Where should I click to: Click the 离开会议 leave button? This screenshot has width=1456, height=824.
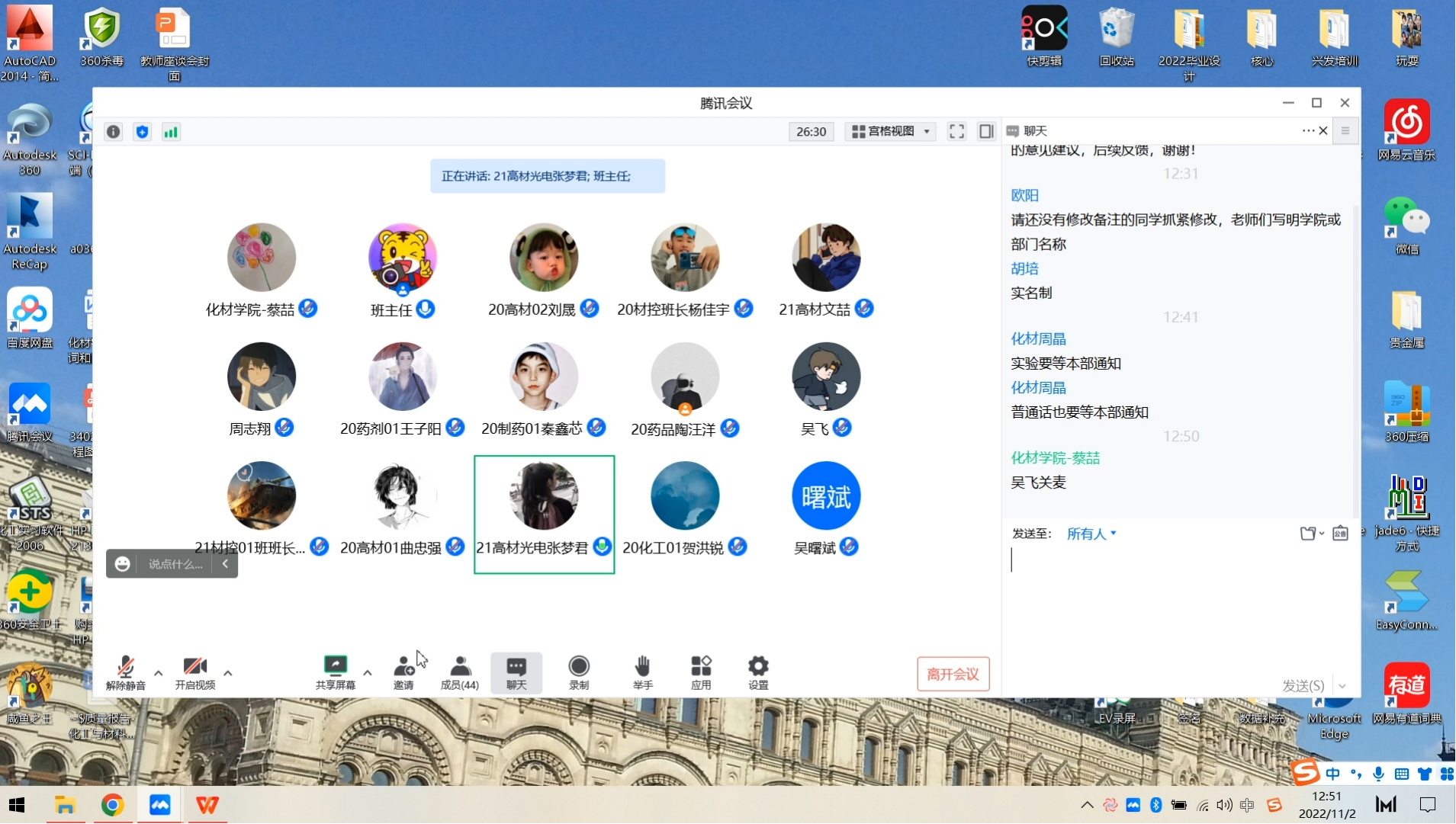(953, 674)
